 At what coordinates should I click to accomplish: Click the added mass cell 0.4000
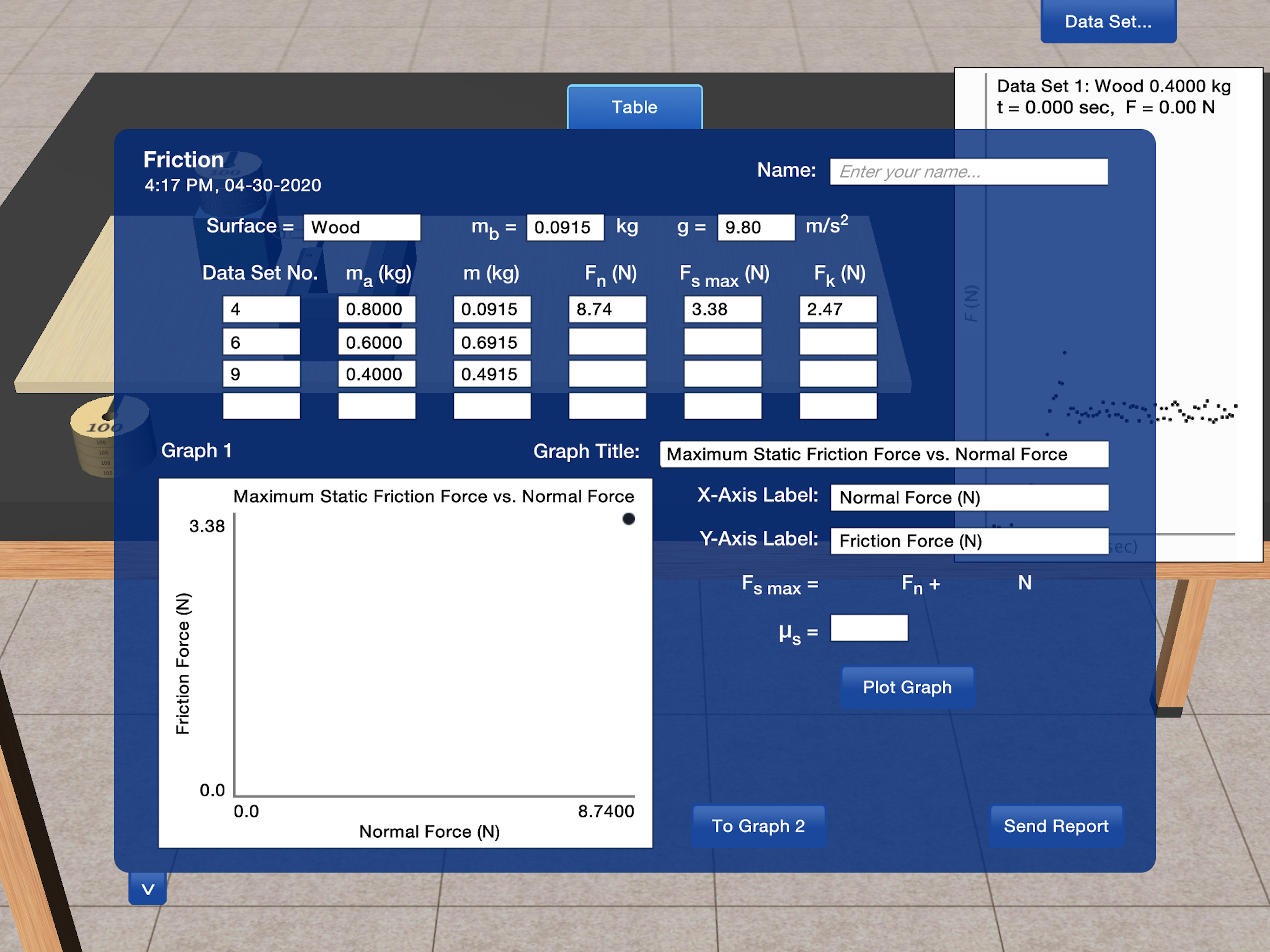point(377,374)
